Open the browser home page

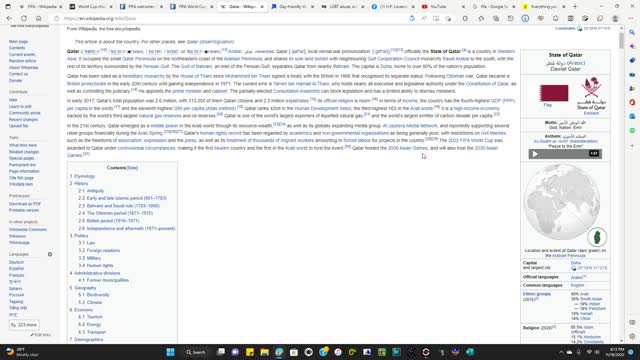pyautogui.click(x=38, y=18)
